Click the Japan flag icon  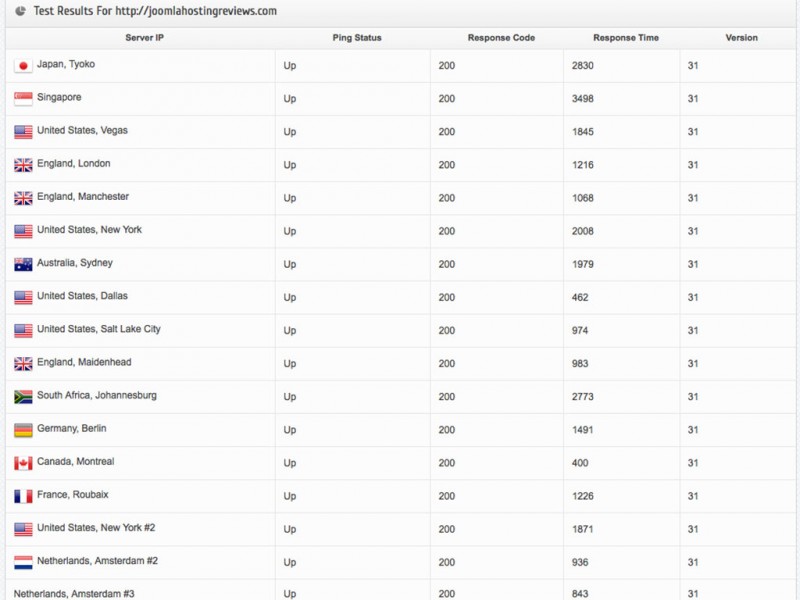click(x=23, y=66)
